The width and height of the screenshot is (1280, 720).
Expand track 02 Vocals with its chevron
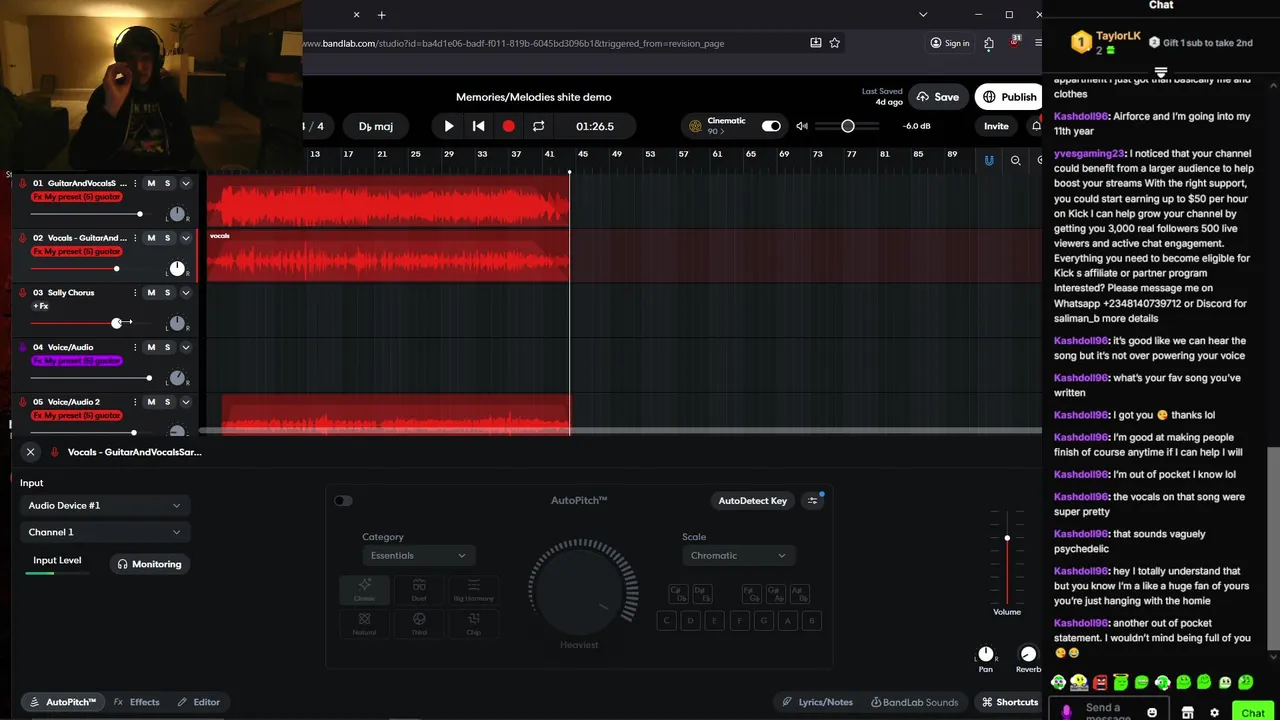[185, 238]
